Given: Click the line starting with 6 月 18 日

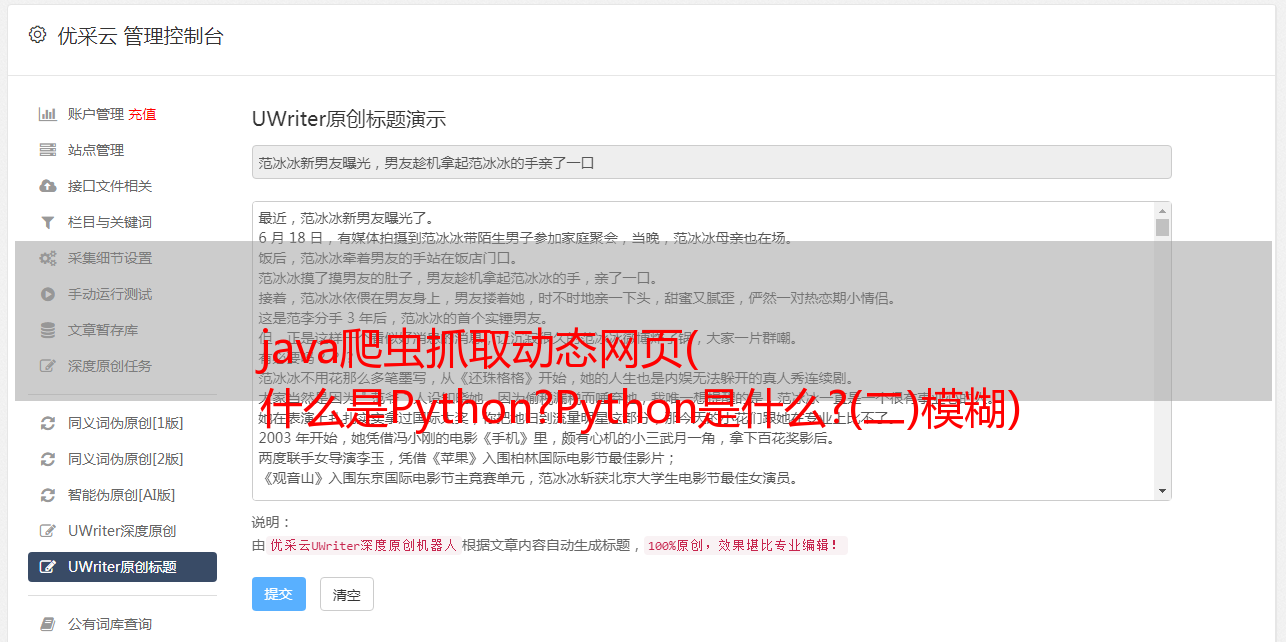Looking at the screenshot, I should pos(525,238).
